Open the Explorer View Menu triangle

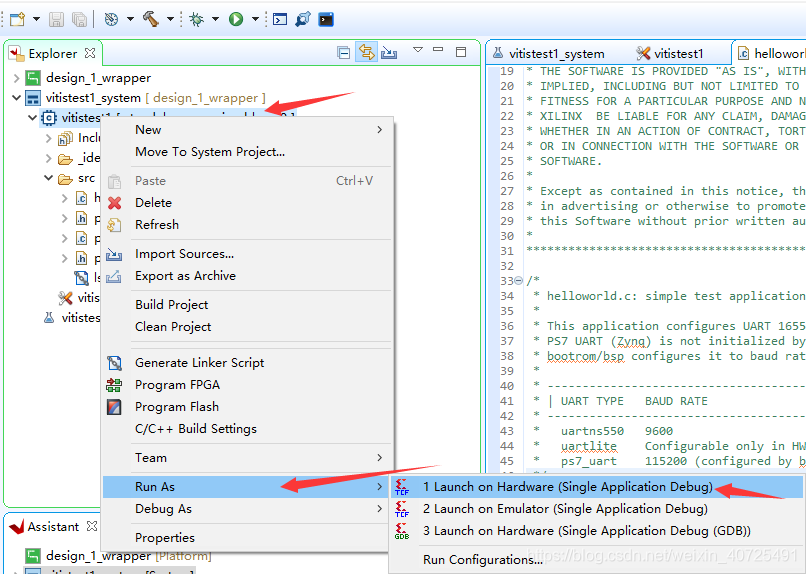[x=418, y=50]
